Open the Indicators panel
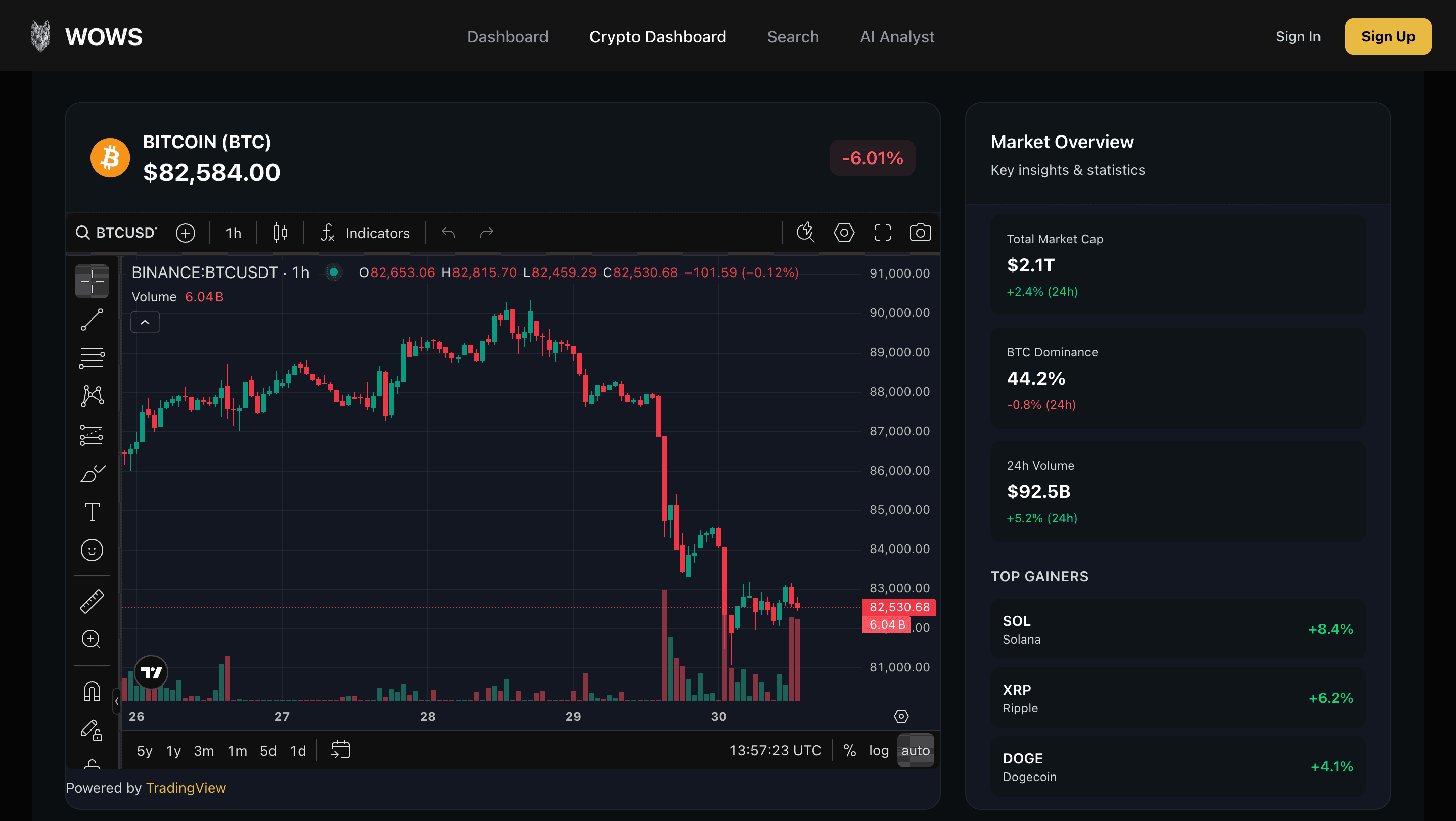Image resolution: width=1456 pixels, height=821 pixels. (377, 233)
